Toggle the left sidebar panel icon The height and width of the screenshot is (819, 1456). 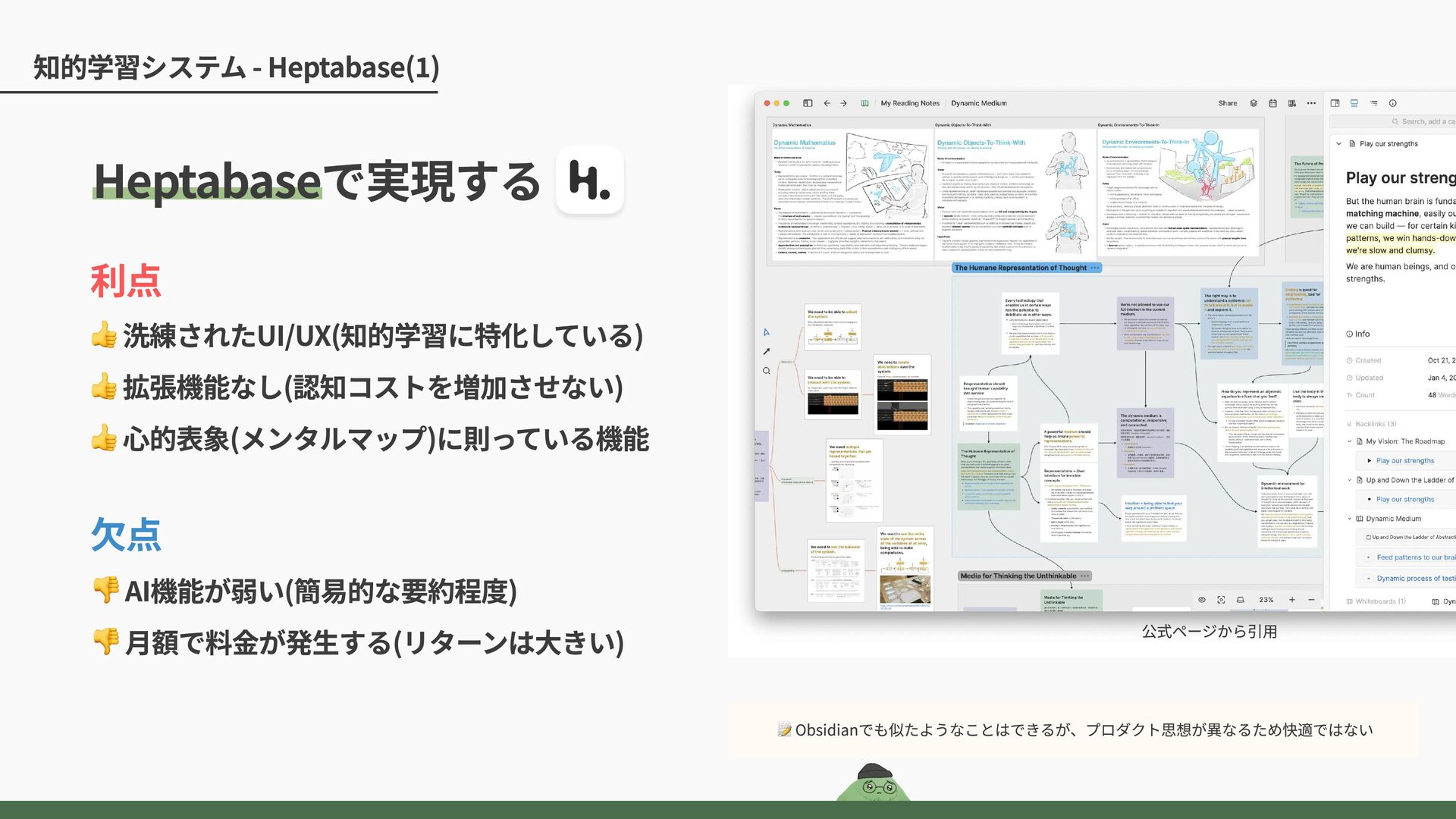(808, 103)
